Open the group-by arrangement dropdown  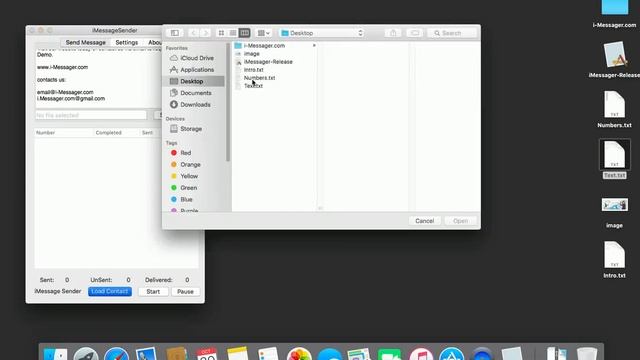point(263,33)
